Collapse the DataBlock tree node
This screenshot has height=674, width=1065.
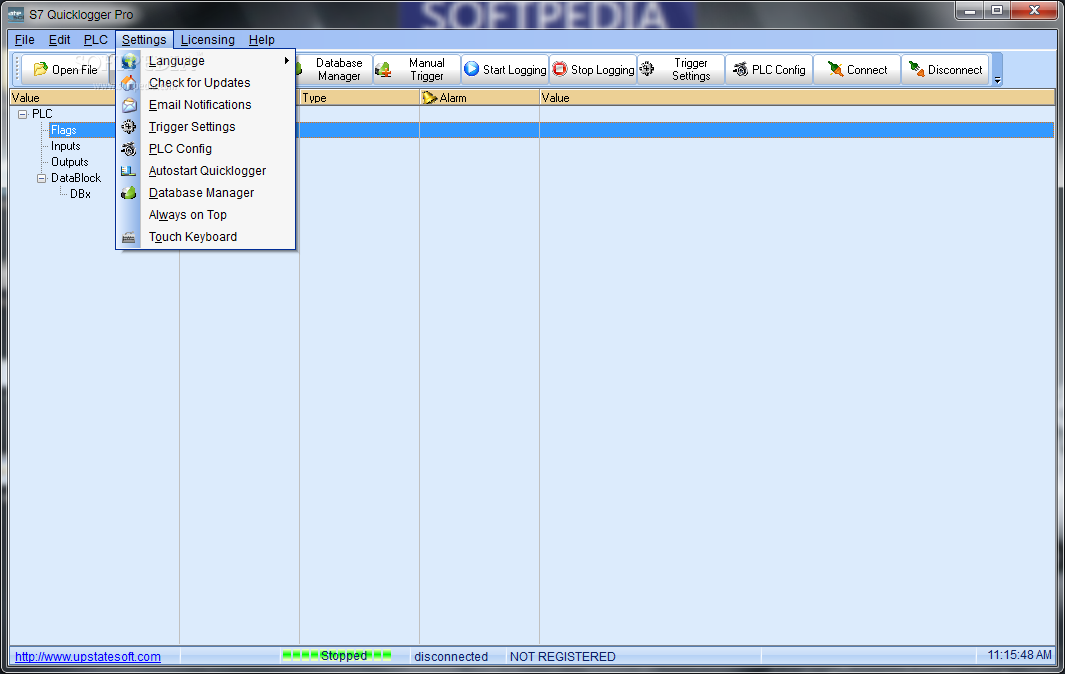(x=41, y=178)
